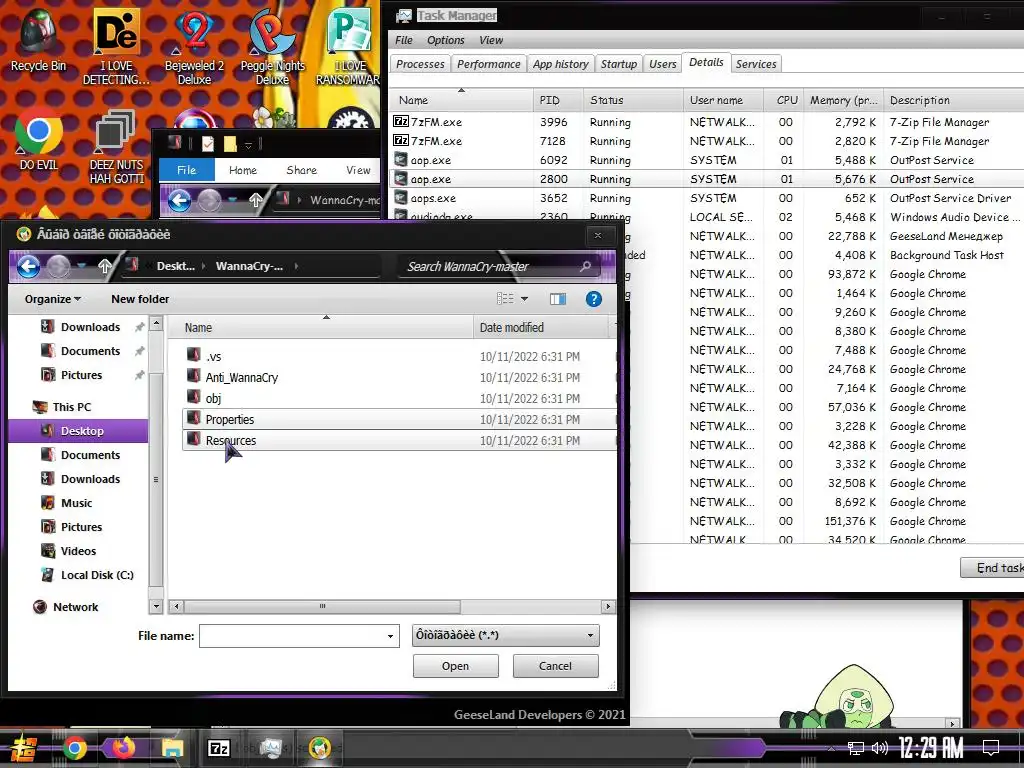
Task: Go up in the Explorer window behind
Action: coord(255,200)
